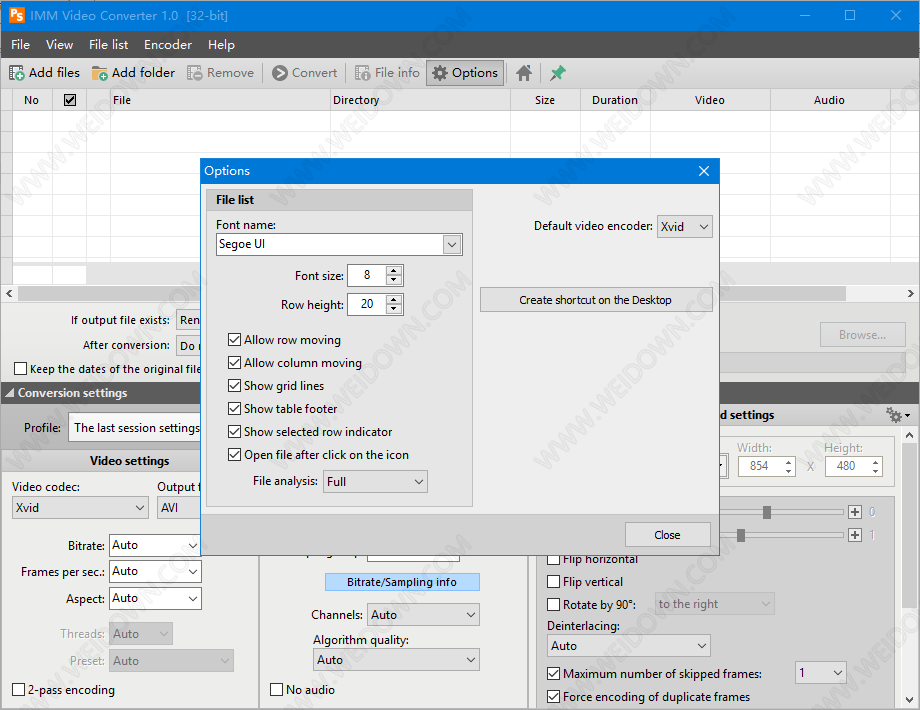Decrease the Height value with down arrow
Screen dimensions: 920x710
click(x=875, y=471)
